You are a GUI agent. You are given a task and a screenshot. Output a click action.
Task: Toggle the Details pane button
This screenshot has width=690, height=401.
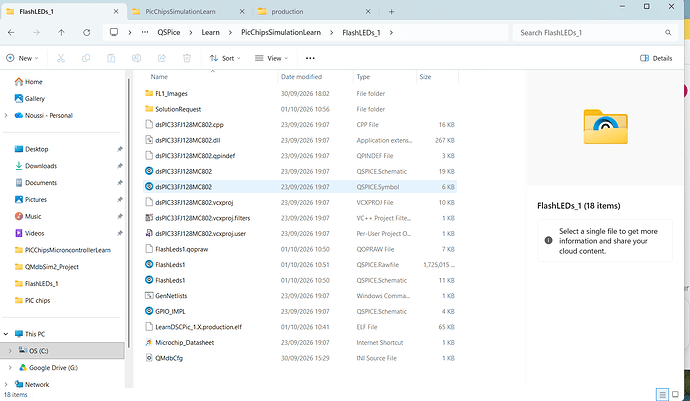(x=656, y=58)
